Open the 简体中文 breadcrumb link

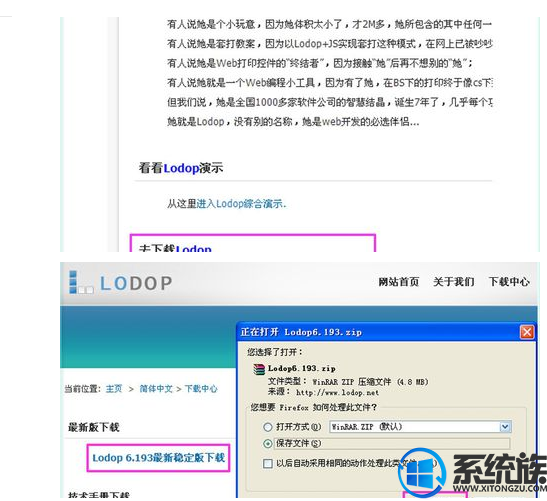[x=156, y=389]
